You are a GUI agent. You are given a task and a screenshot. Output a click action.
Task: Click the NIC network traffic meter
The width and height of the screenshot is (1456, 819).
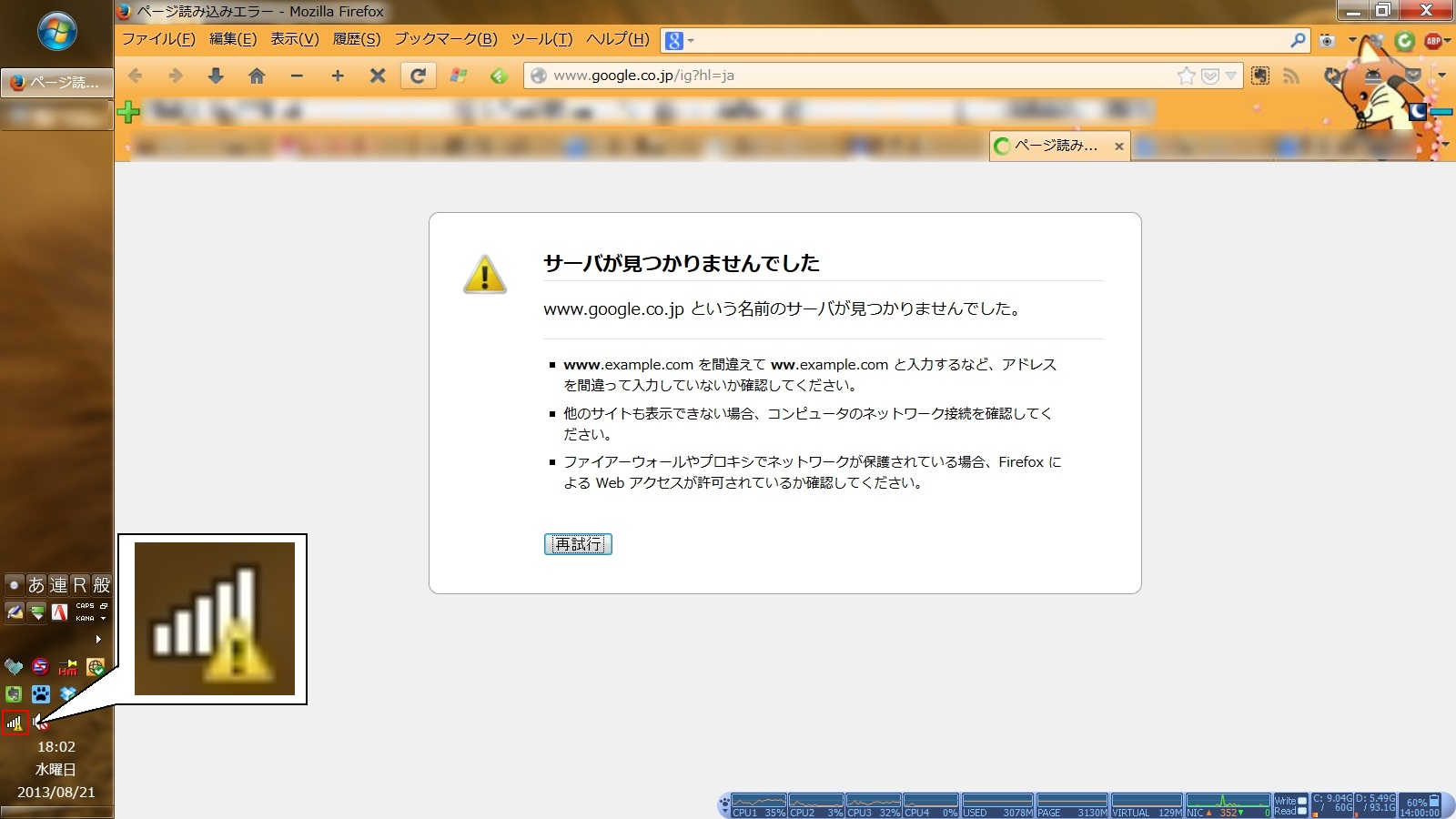click(x=1228, y=805)
